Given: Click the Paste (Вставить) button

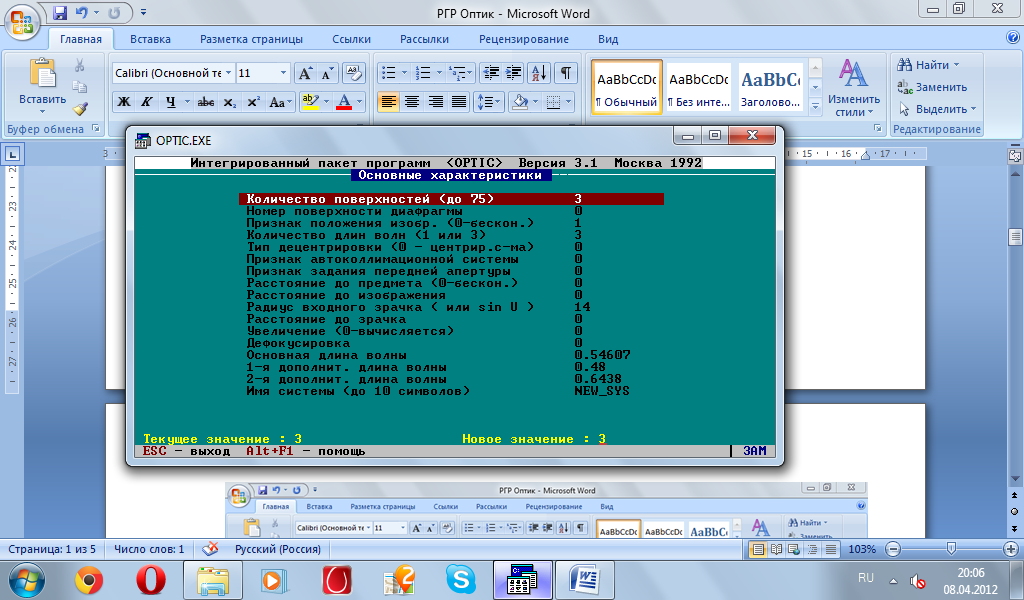Looking at the screenshot, I should [x=42, y=86].
